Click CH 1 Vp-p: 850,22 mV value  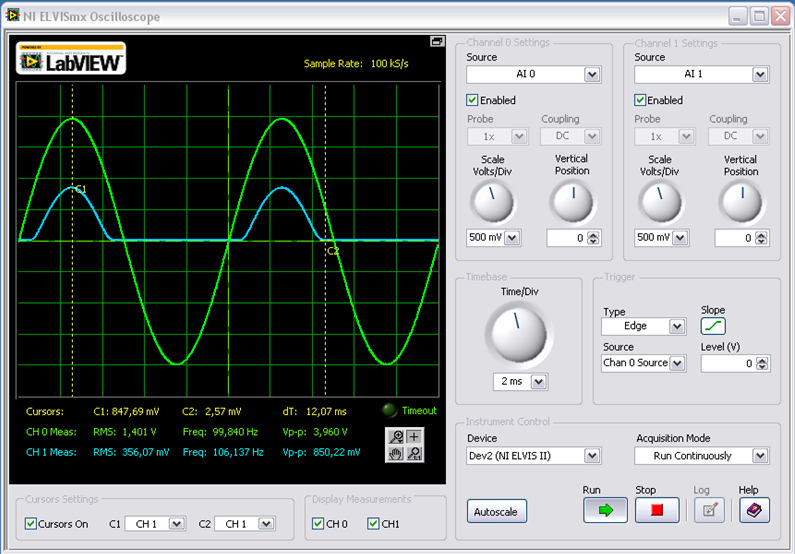pos(321,452)
